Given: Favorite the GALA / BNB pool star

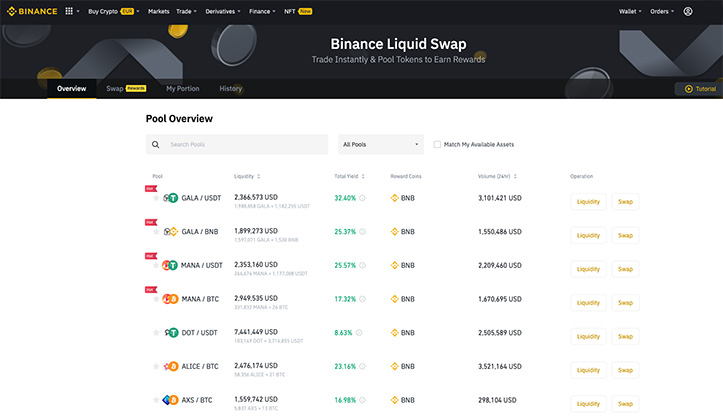Looking at the screenshot, I should point(156,231).
